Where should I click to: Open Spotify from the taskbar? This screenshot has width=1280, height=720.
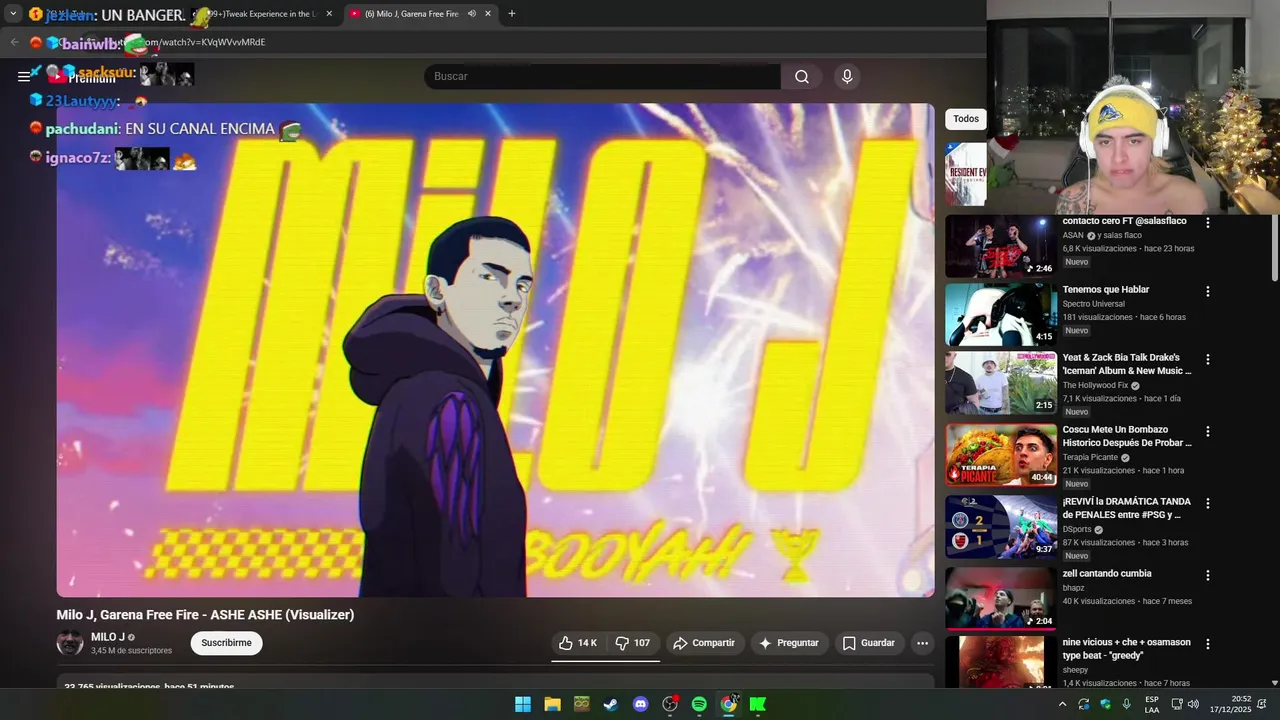pos(699,704)
